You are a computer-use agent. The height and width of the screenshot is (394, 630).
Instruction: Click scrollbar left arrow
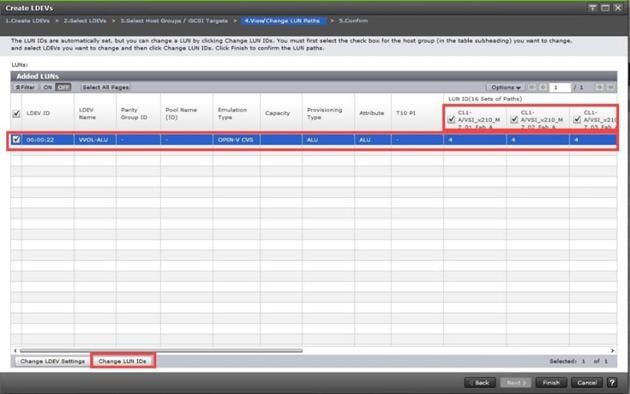pos(15,351)
